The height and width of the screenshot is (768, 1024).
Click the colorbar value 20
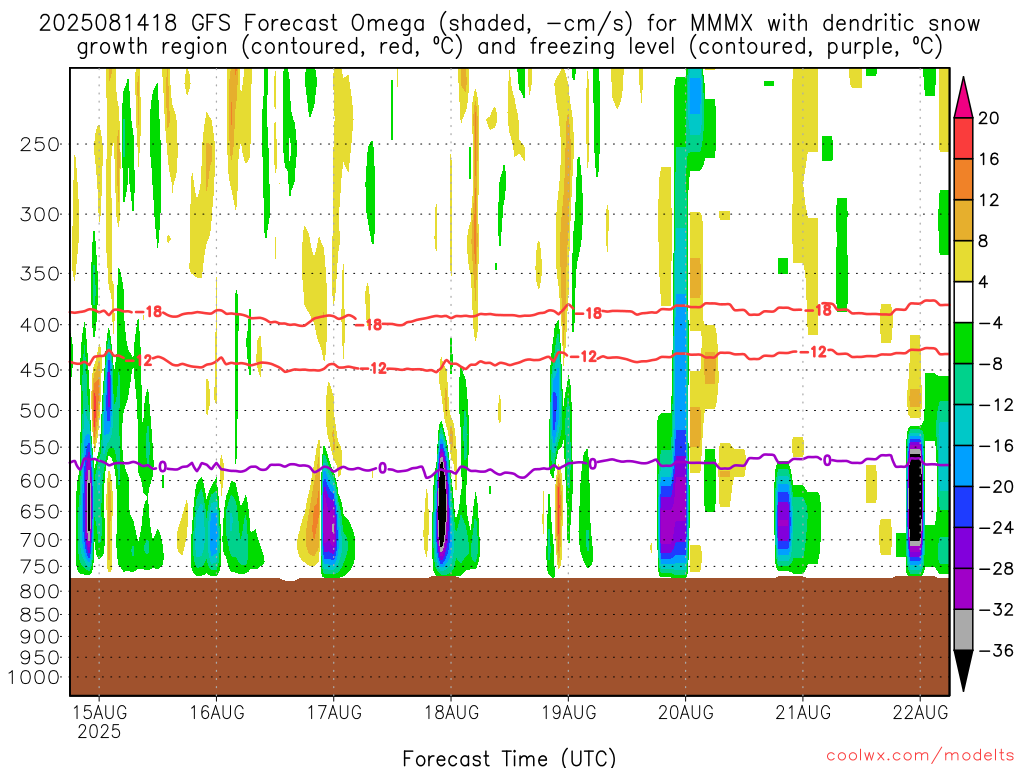pyautogui.click(x=988, y=118)
